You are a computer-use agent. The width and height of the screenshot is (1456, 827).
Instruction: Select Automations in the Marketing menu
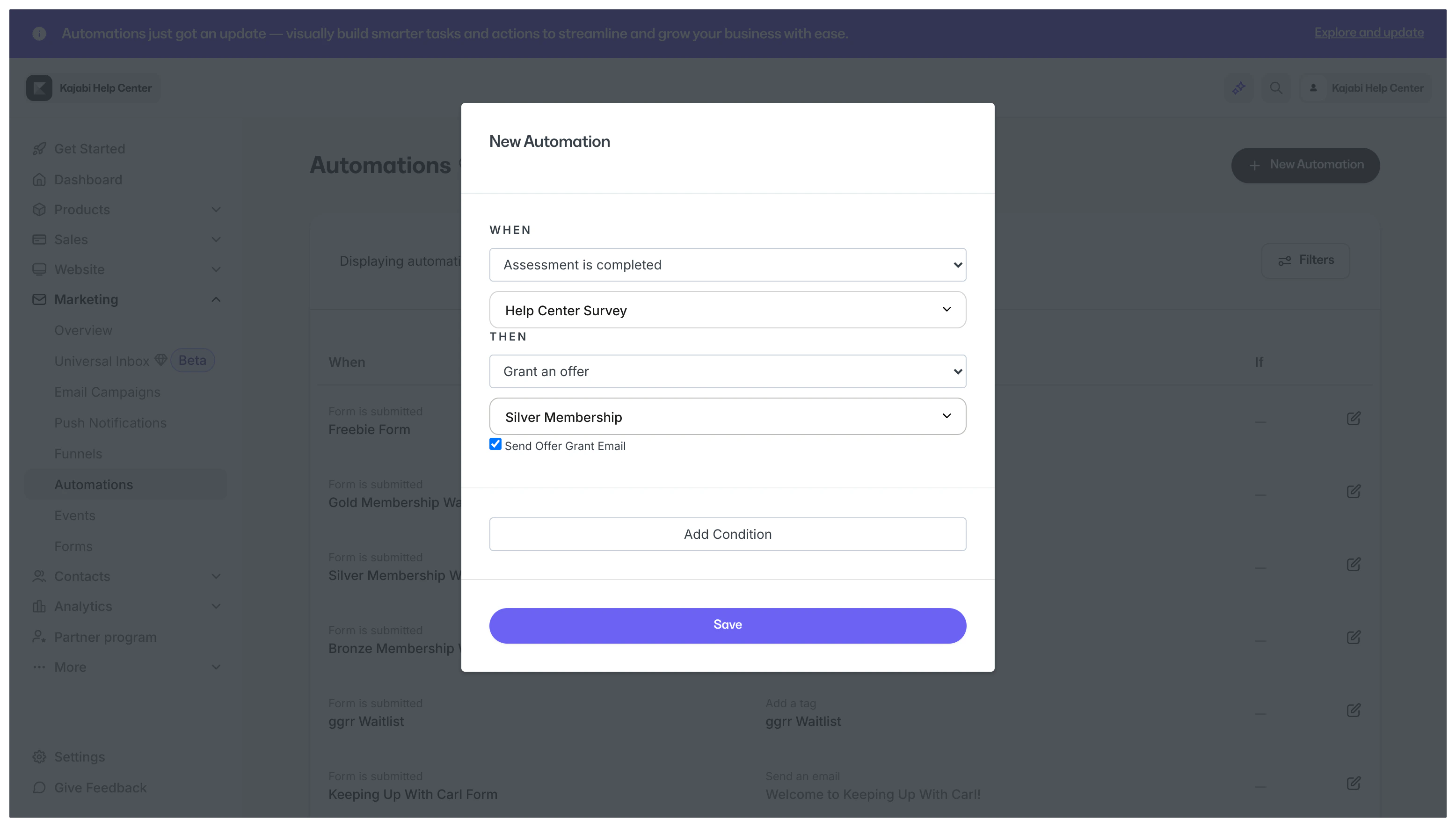(x=94, y=485)
